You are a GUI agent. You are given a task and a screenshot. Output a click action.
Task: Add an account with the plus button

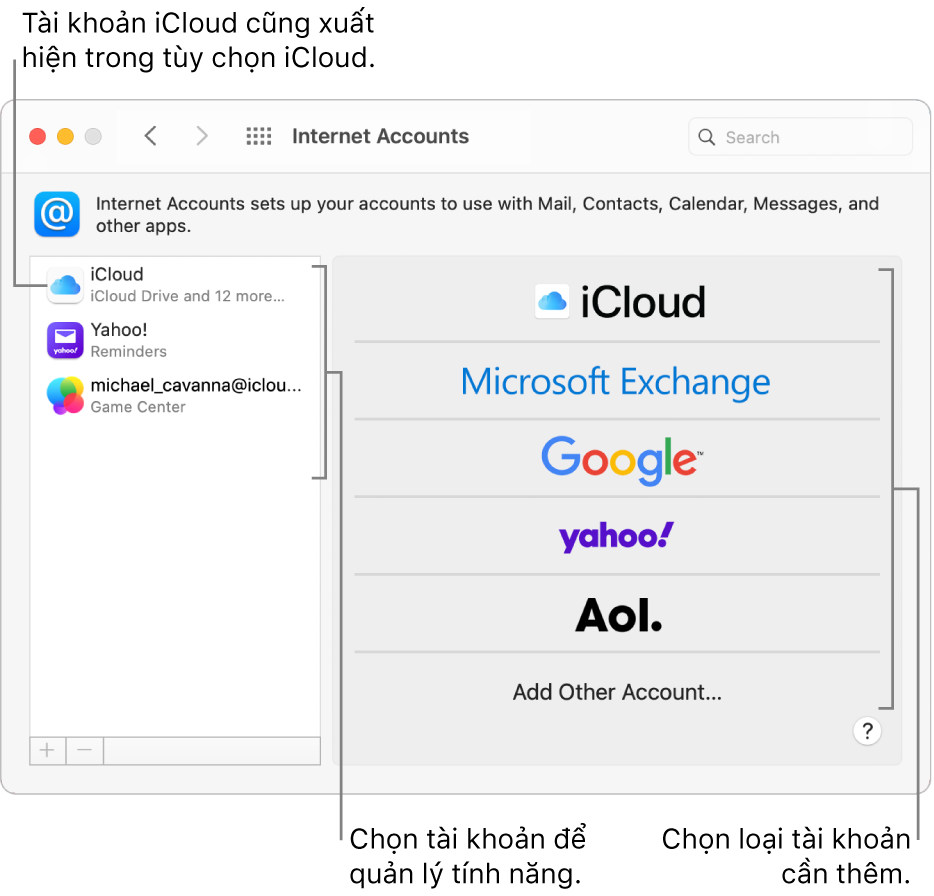(48, 750)
